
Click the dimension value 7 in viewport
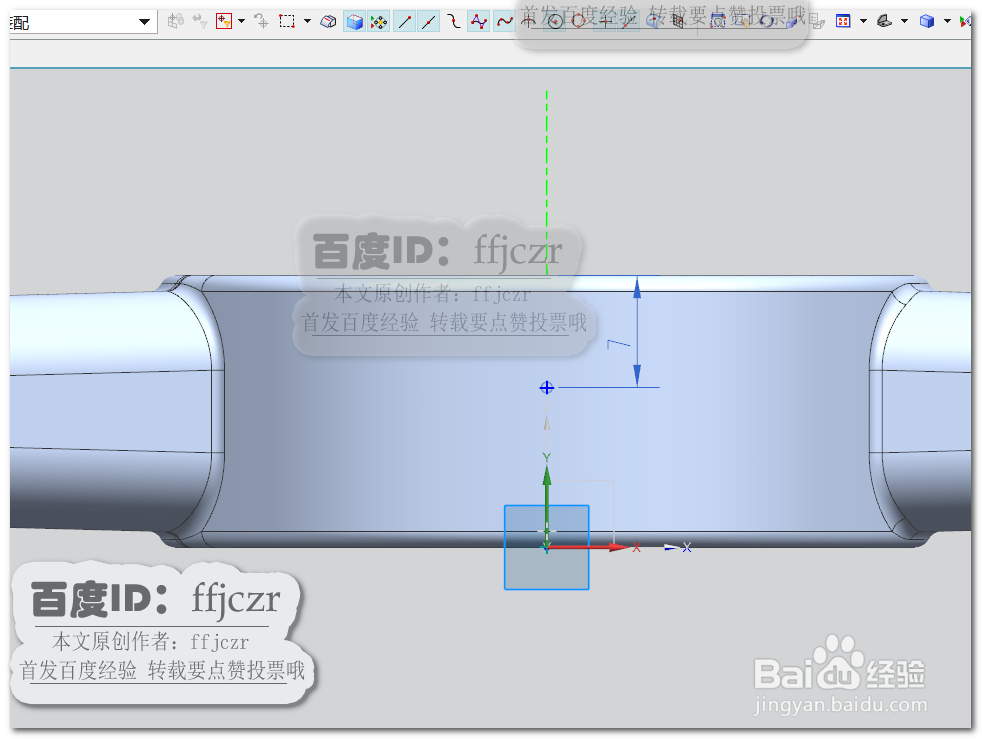coord(619,344)
